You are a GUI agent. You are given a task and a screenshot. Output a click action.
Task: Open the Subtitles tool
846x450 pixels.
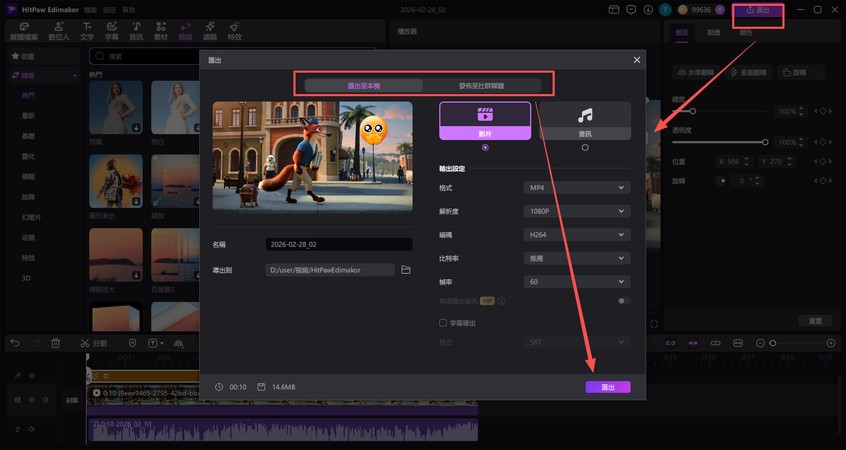[112, 31]
